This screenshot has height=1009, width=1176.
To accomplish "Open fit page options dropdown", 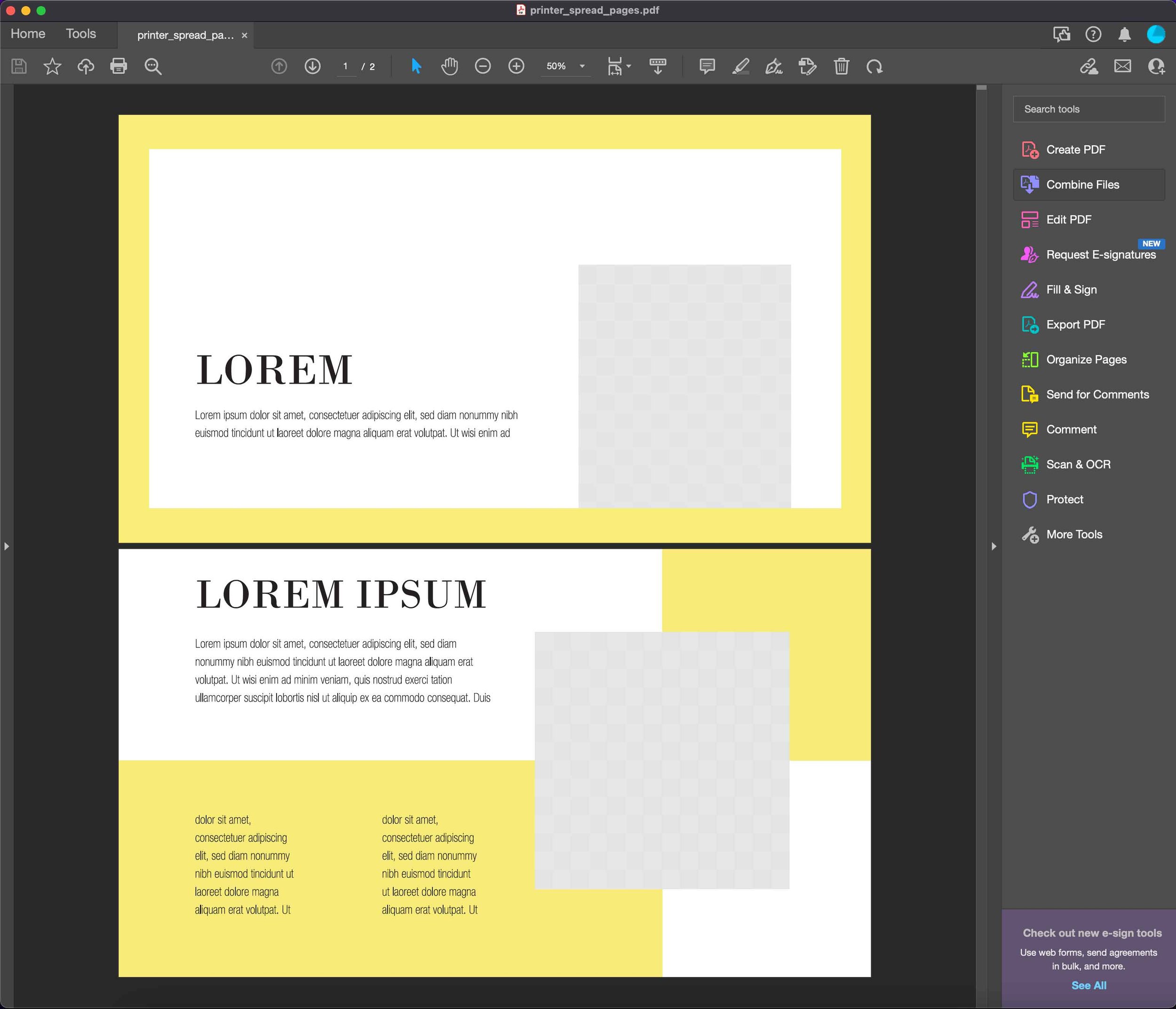I will 619,66.
